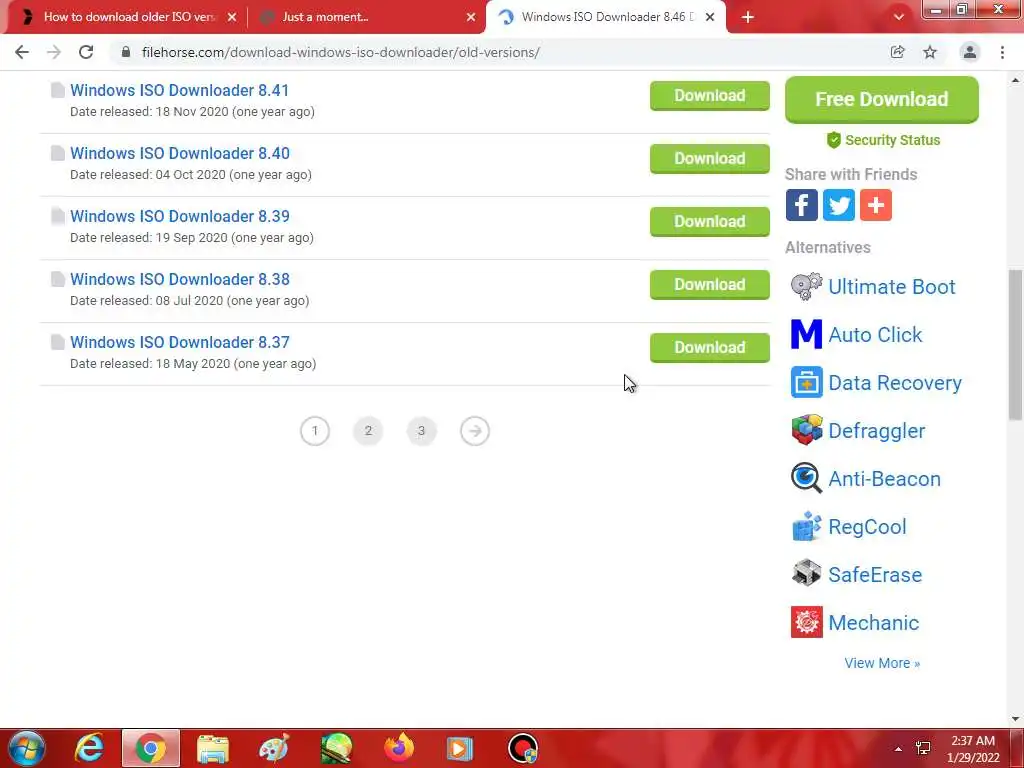Go to pagination page 1
1024x768 pixels.
pyautogui.click(x=315, y=431)
